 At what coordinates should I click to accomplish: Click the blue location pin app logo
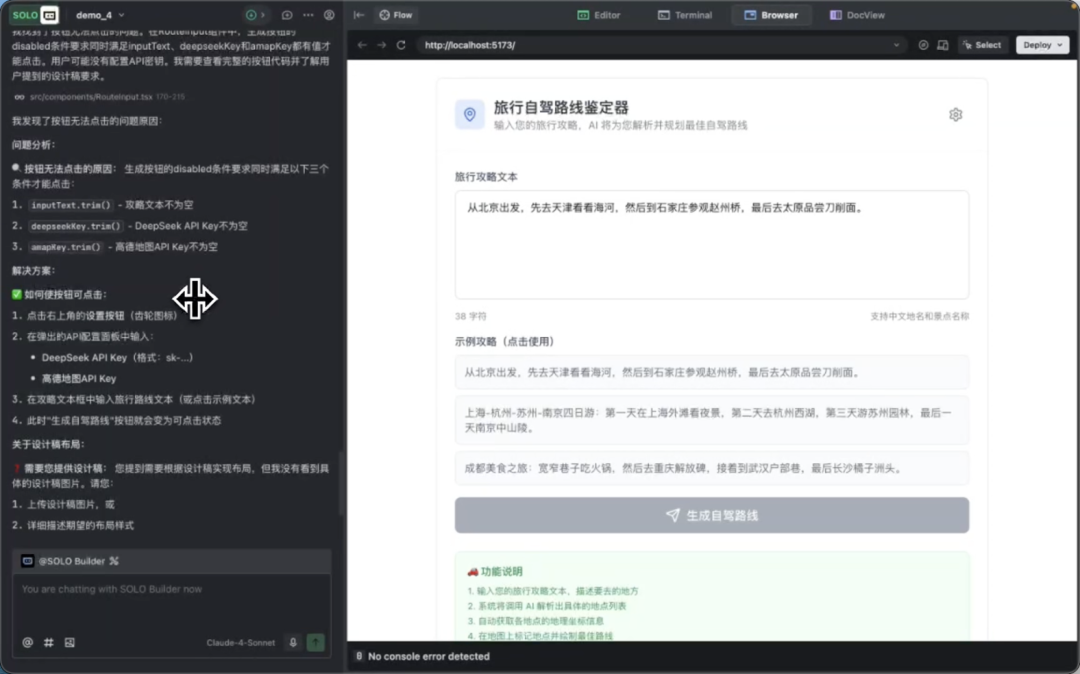pyautogui.click(x=469, y=114)
